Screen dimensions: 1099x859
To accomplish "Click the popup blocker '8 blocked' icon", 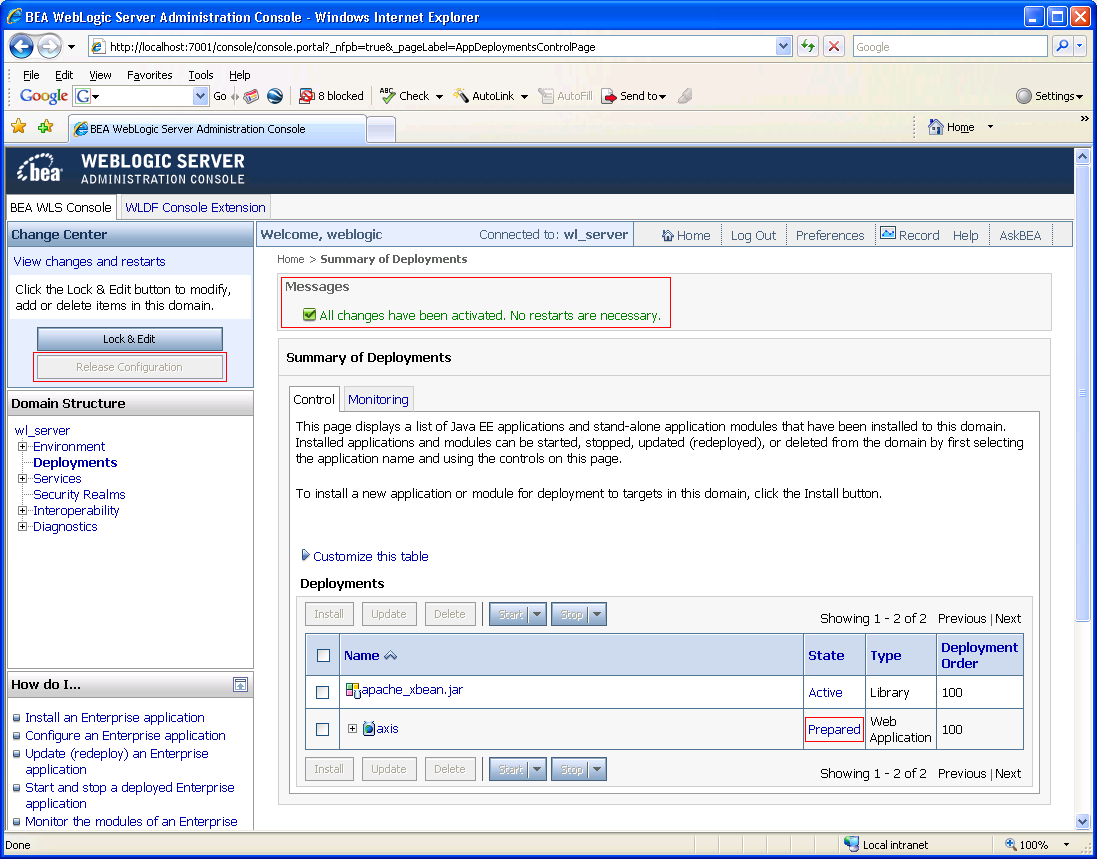I will coord(306,96).
